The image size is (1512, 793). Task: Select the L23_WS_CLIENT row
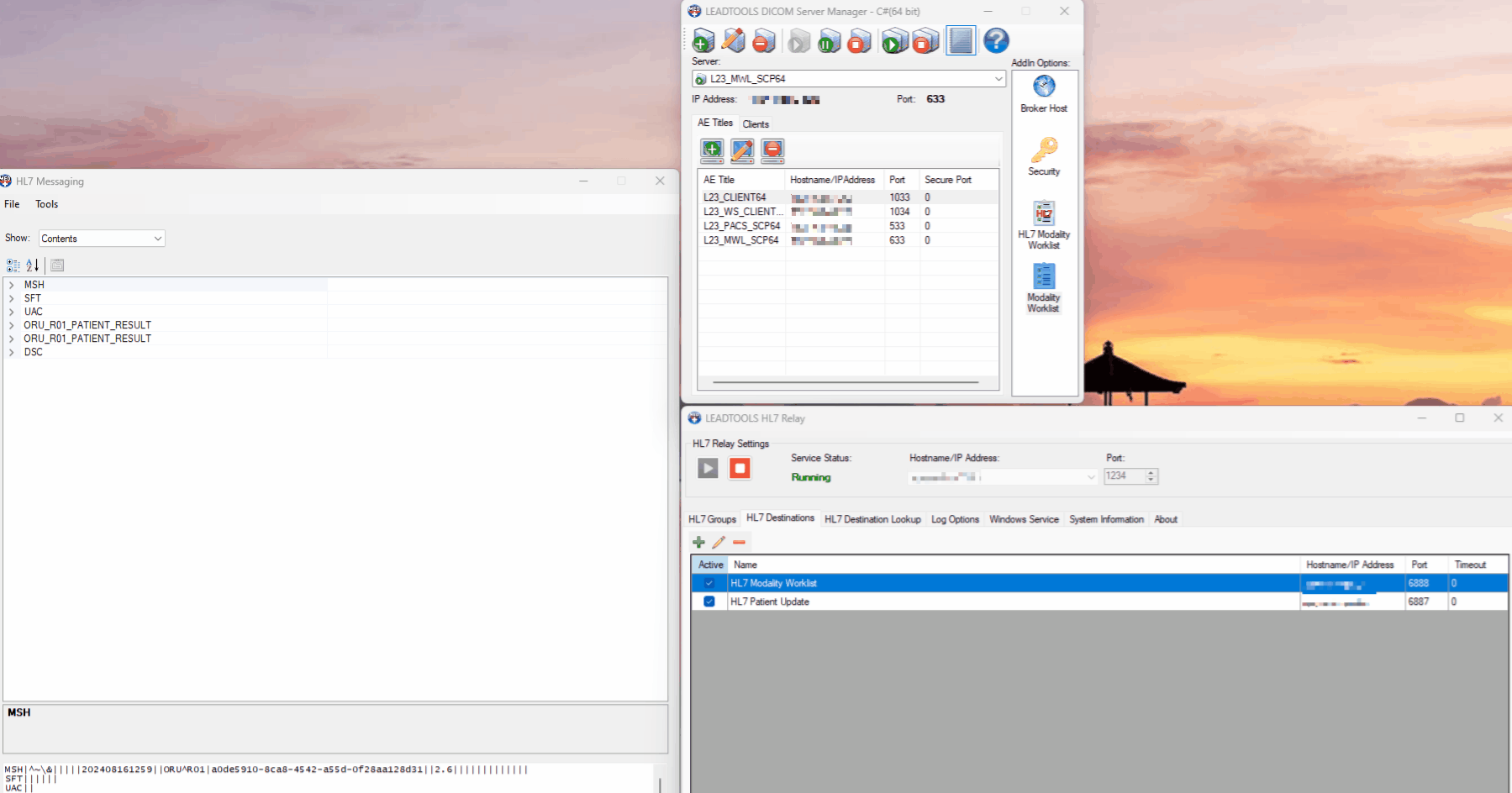(849, 212)
